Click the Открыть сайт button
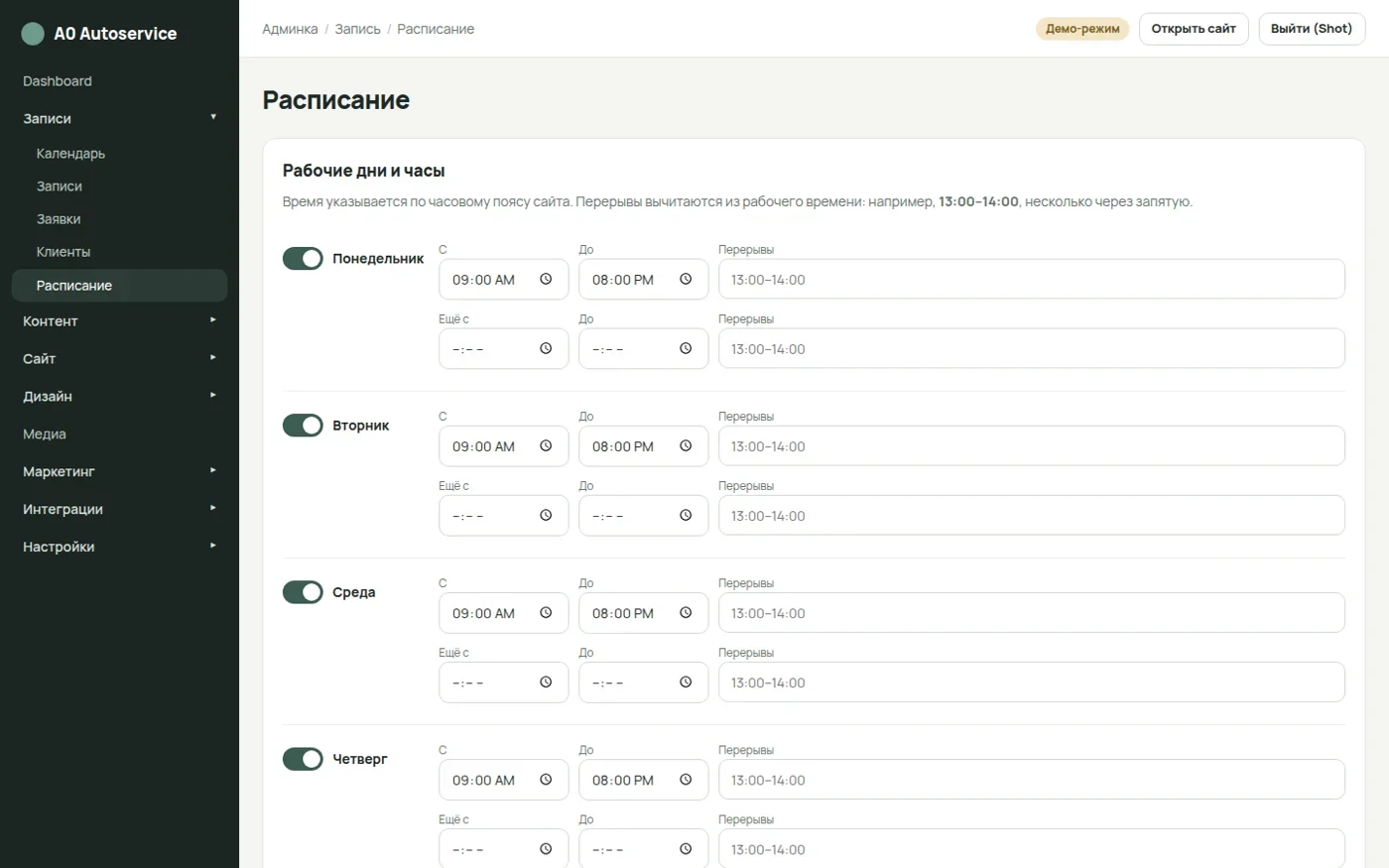Image resolution: width=1389 pixels, height=868 pixels. click(1194, 29)
